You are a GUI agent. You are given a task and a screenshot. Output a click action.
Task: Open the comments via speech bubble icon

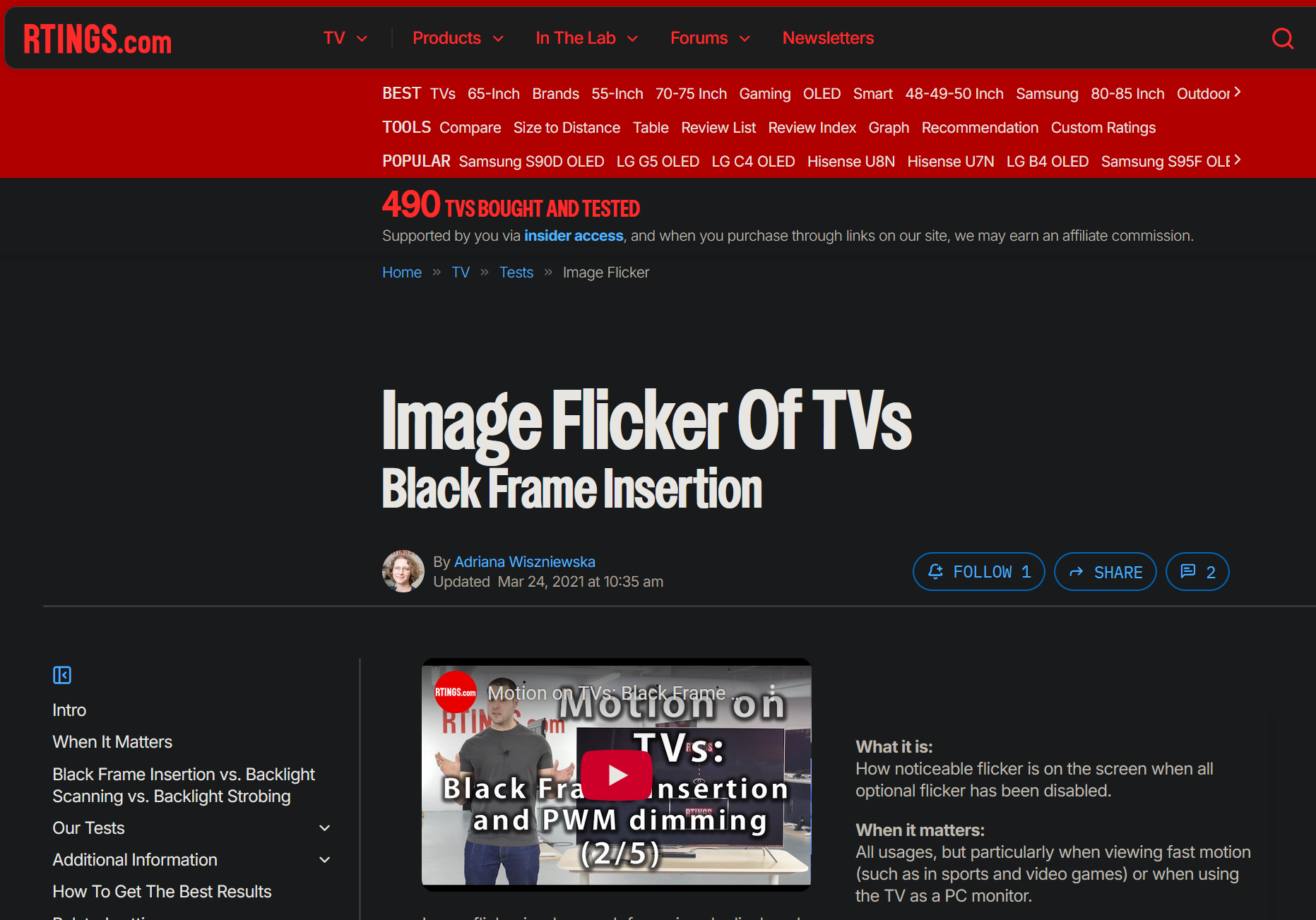click(x=1189, y=571)
